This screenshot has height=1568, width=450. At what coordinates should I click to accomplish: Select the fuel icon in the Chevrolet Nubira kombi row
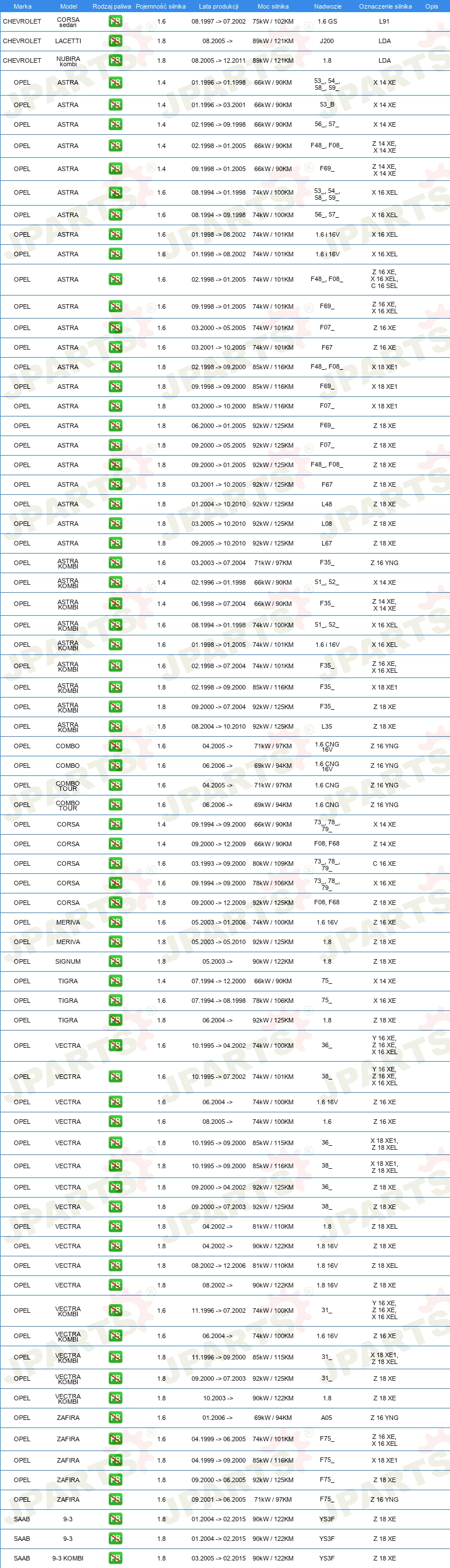[115, 60]
